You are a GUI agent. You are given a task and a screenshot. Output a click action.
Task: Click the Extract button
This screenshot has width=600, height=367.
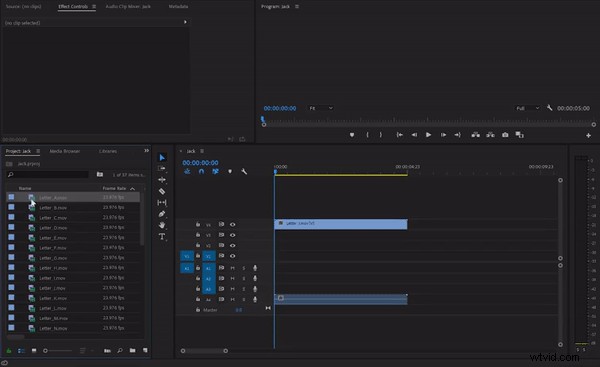point(490,135)
